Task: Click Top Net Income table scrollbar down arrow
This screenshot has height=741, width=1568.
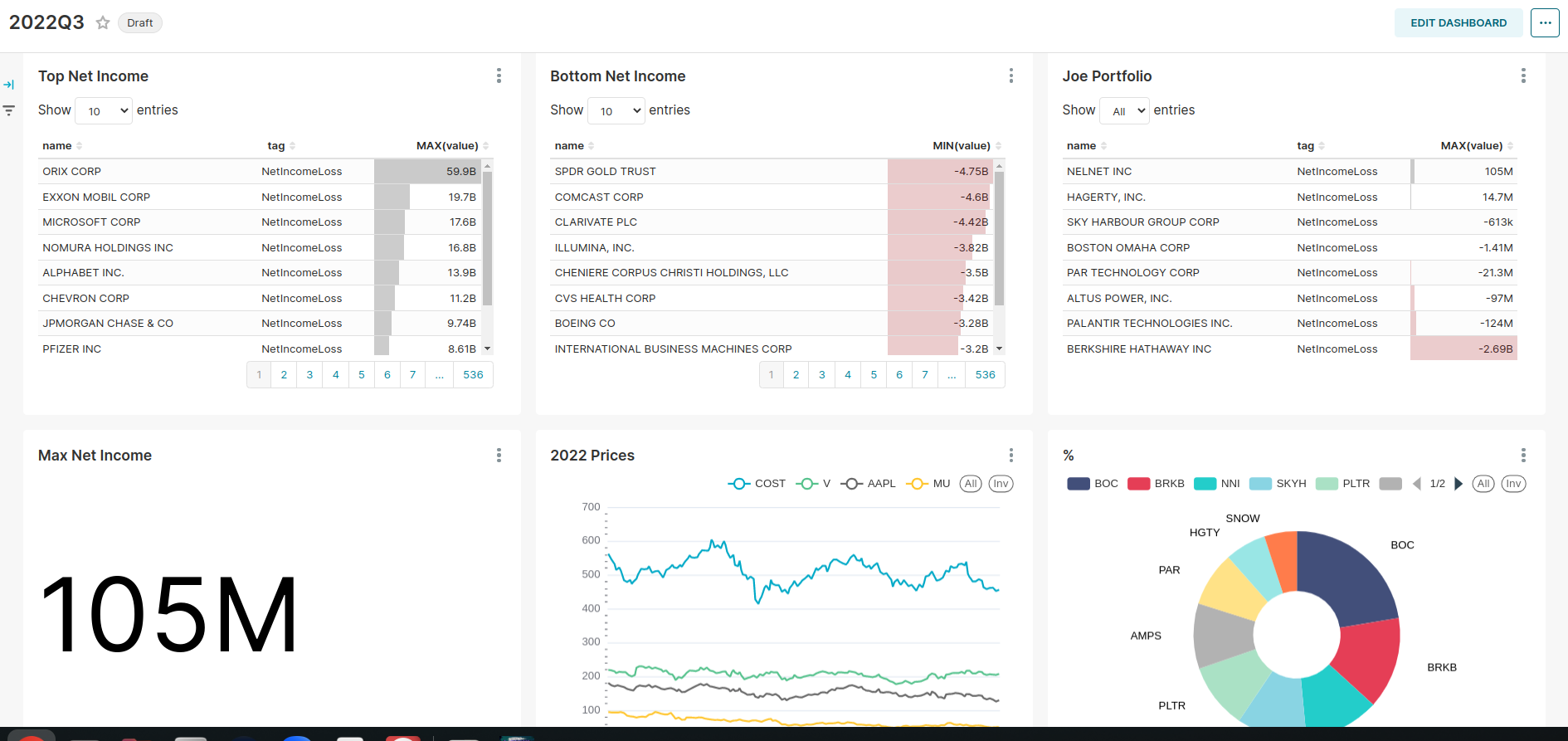Action: [488, 349]
